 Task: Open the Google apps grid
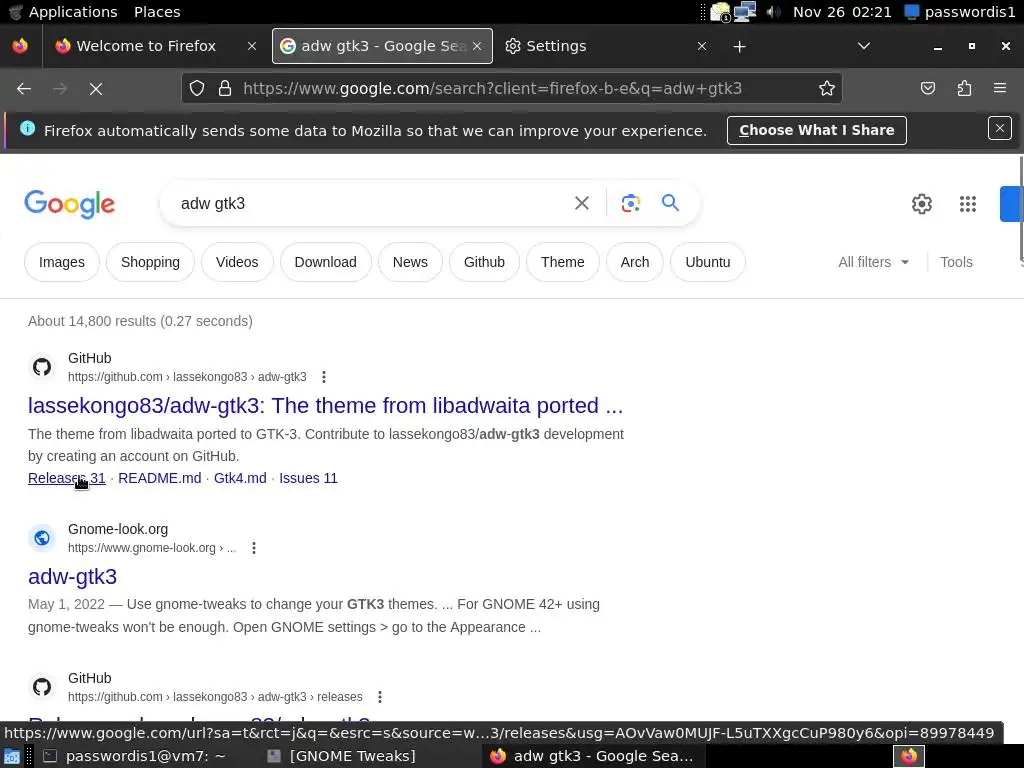tap(967, 204)
